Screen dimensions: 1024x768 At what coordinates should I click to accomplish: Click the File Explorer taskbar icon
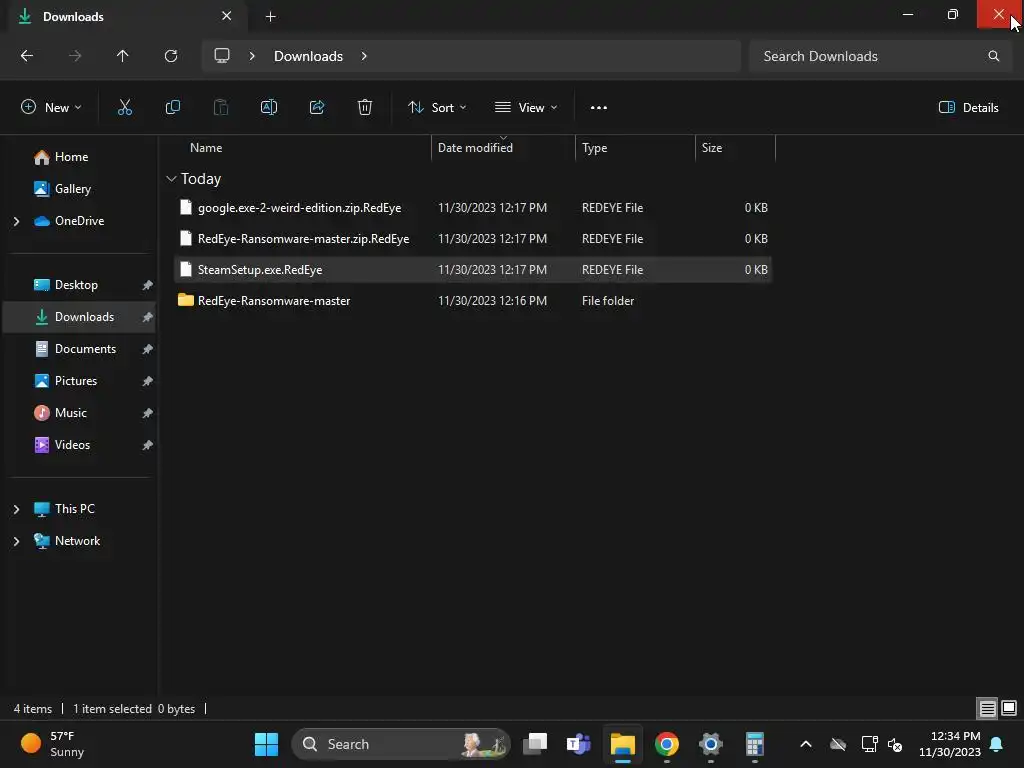[x=622, y=744]
